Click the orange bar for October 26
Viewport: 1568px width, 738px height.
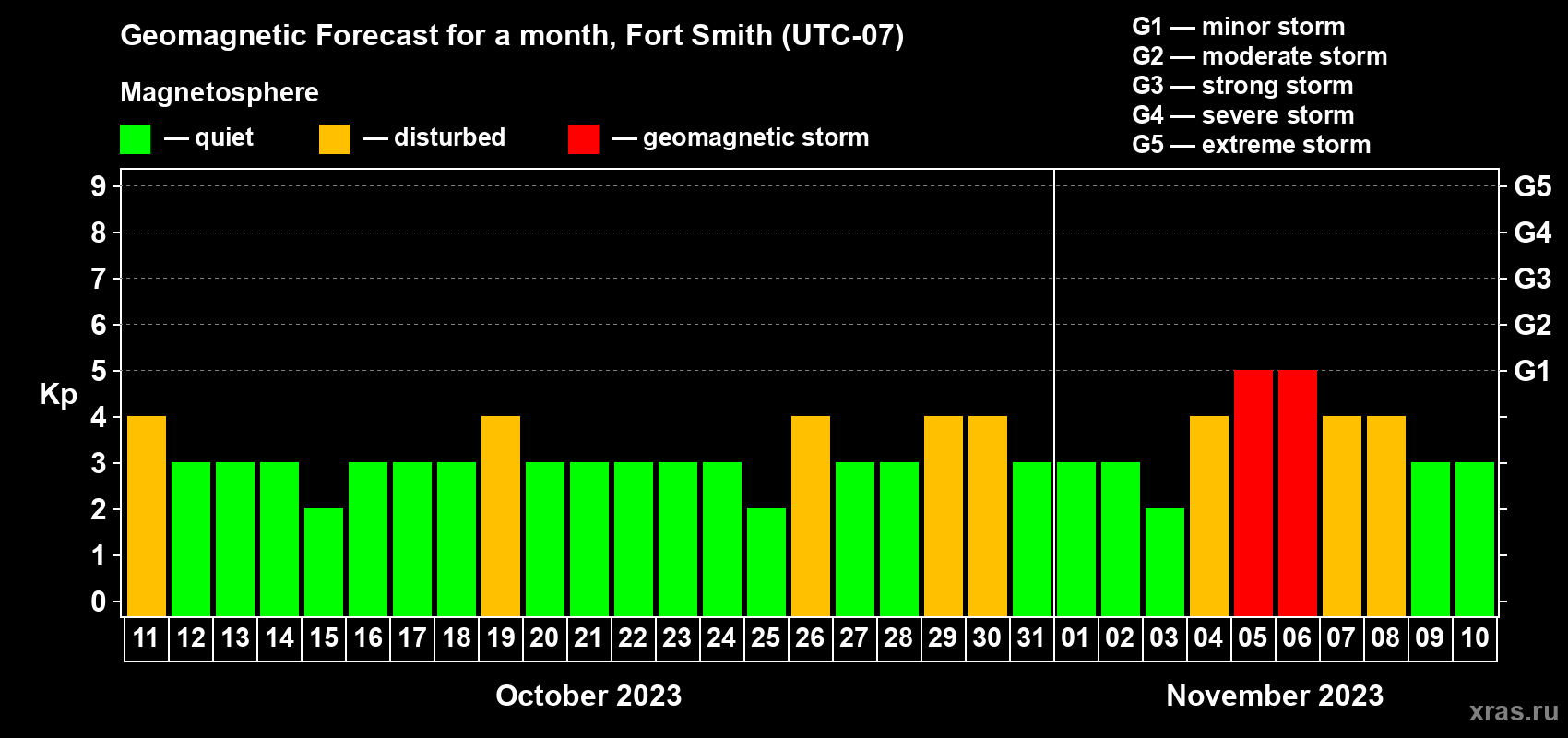[811, 516]
